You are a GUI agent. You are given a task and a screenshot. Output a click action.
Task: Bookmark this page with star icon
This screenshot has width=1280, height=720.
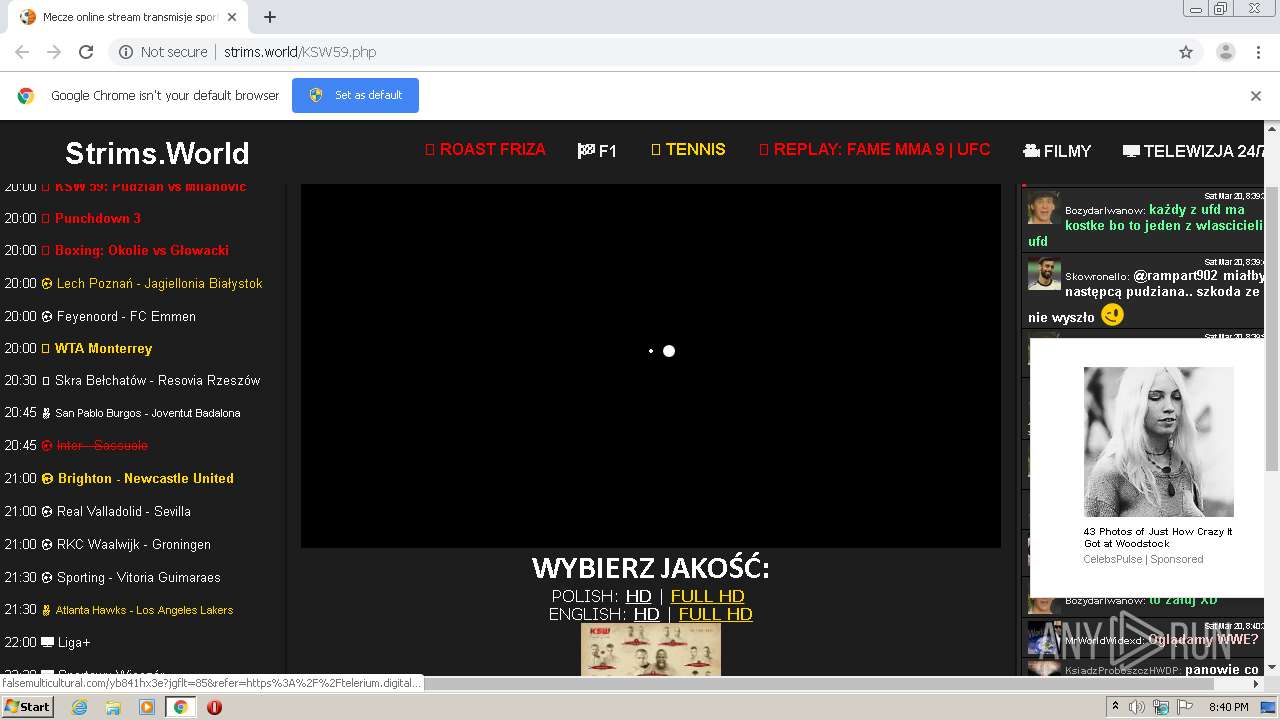[x=1186, y=52]
